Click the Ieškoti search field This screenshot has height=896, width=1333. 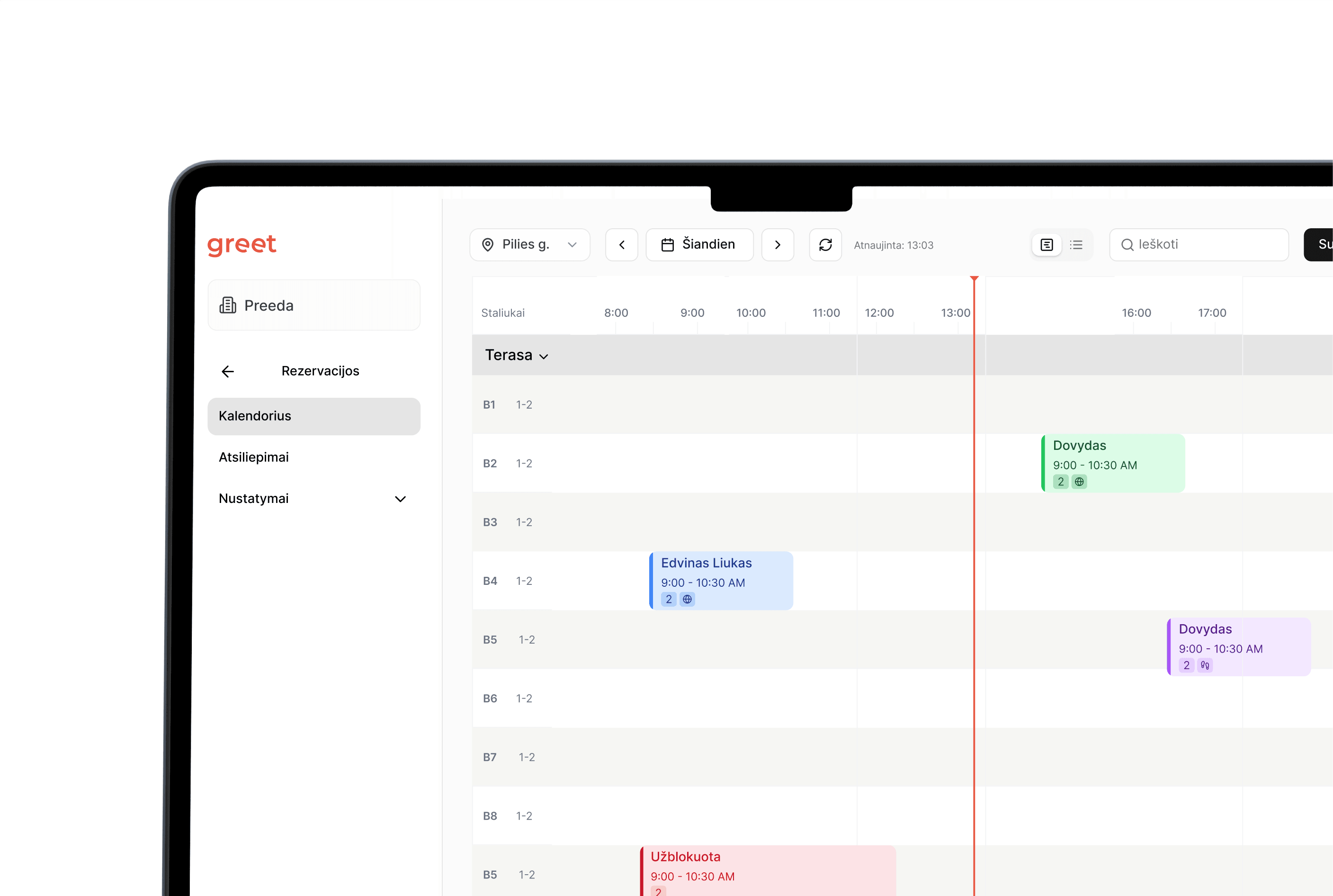tap(1199, 244)
